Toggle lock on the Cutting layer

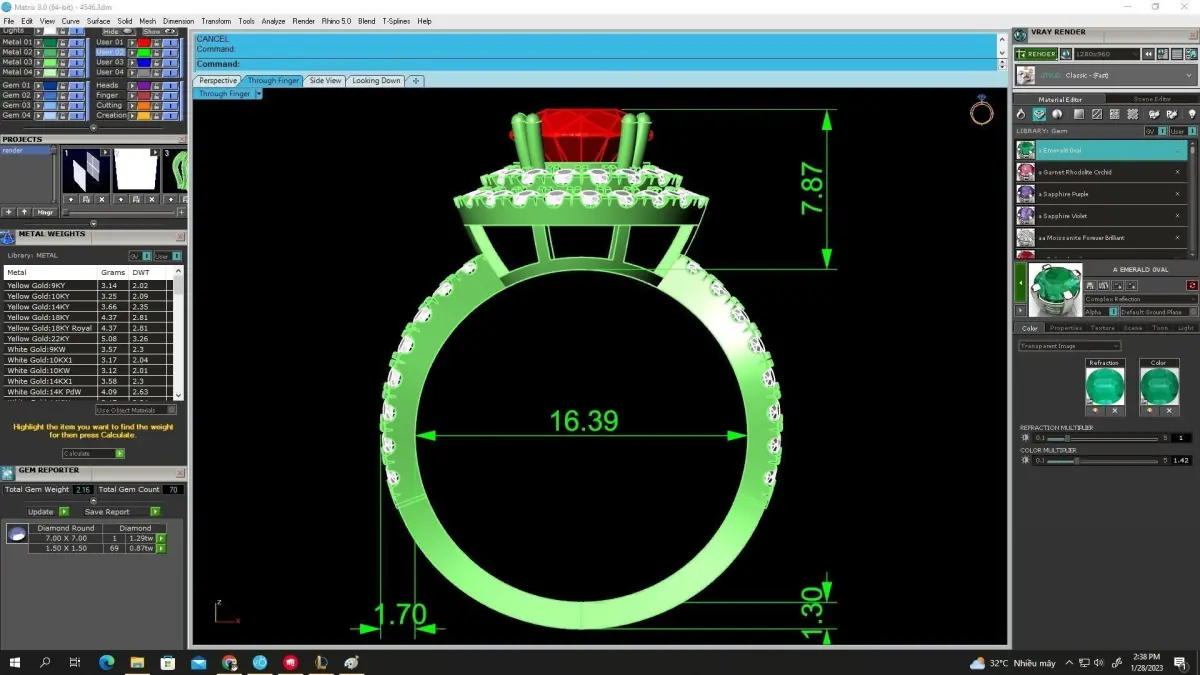click(156, 105)
